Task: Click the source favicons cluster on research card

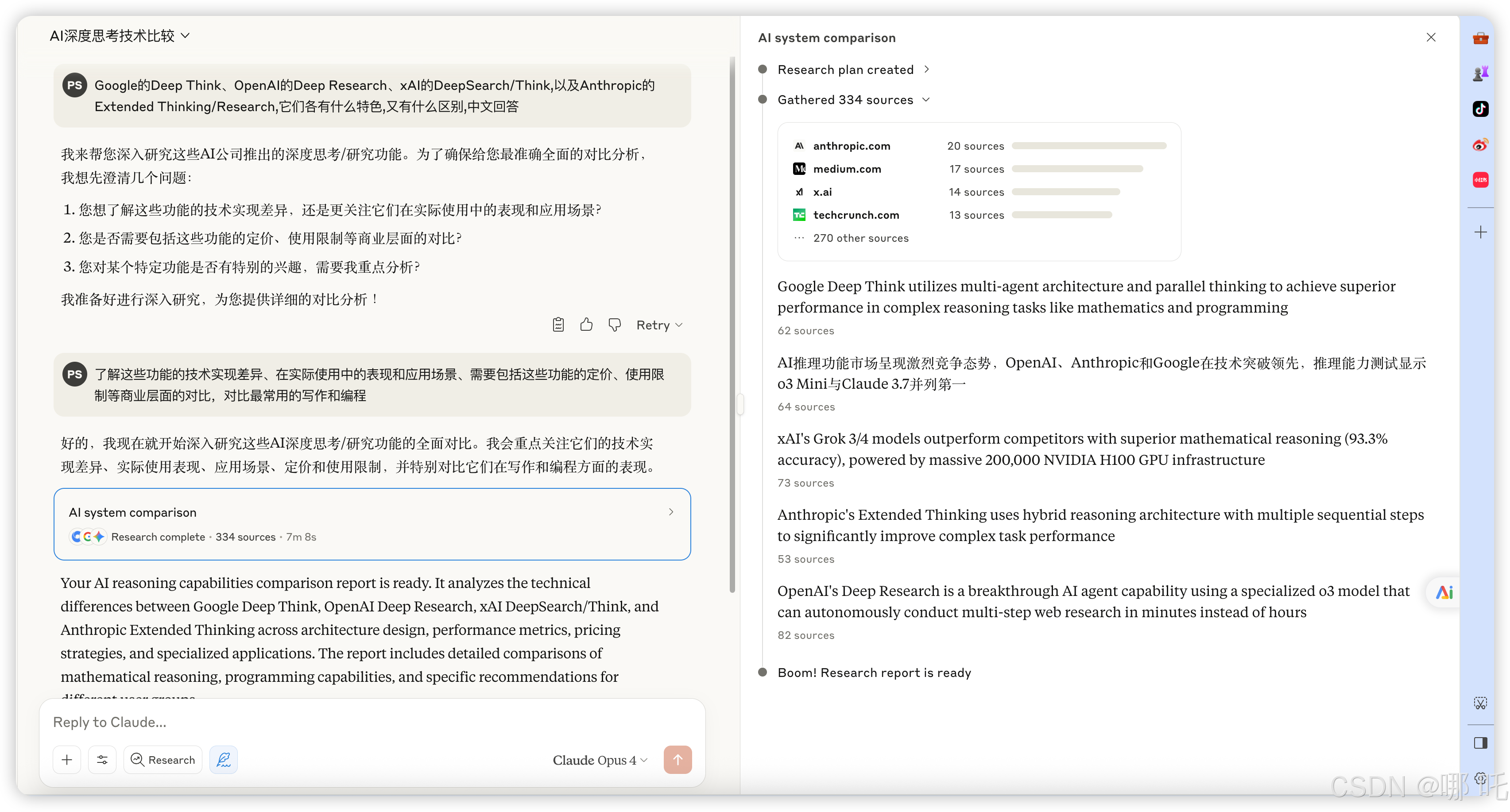Action: [87, 537]
